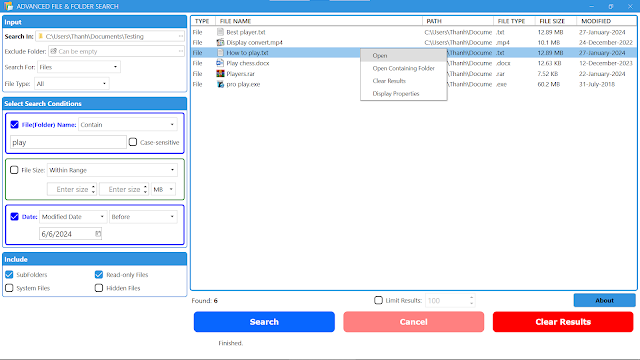
Task: Click the folder icon in Search In field
Action: (x=40, y=36)
